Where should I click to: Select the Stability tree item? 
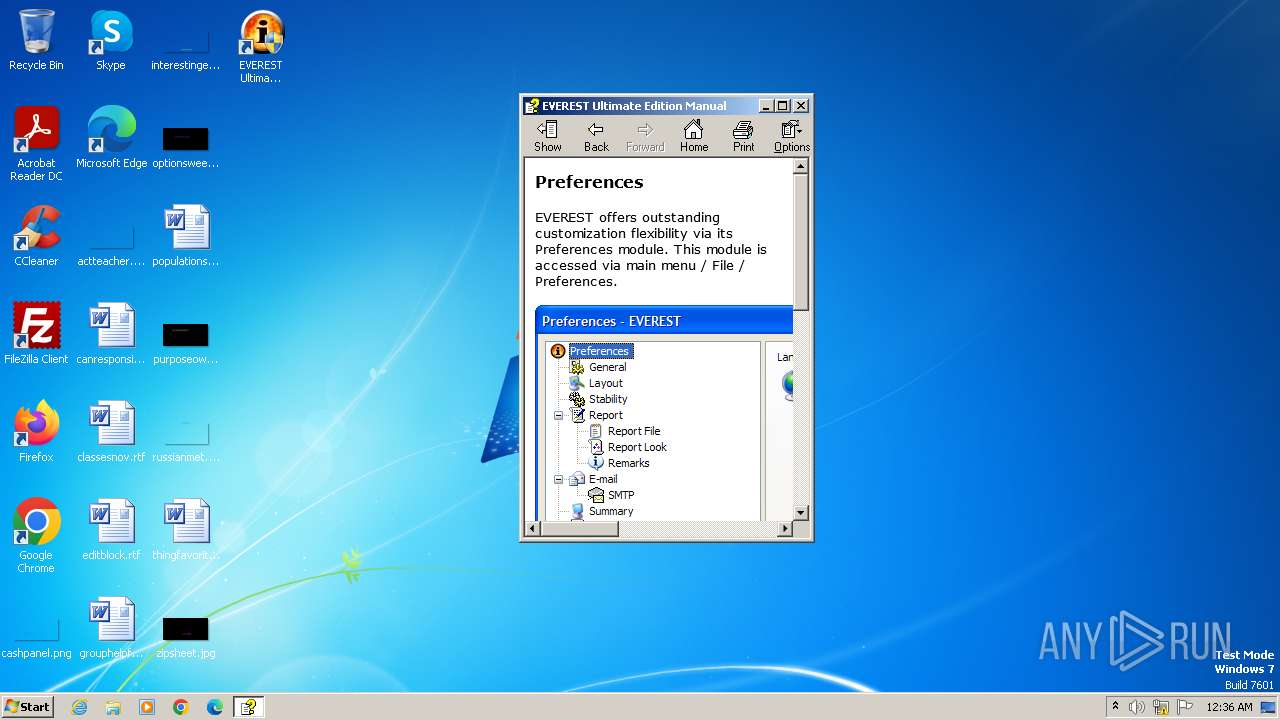[x=608, y=399]
